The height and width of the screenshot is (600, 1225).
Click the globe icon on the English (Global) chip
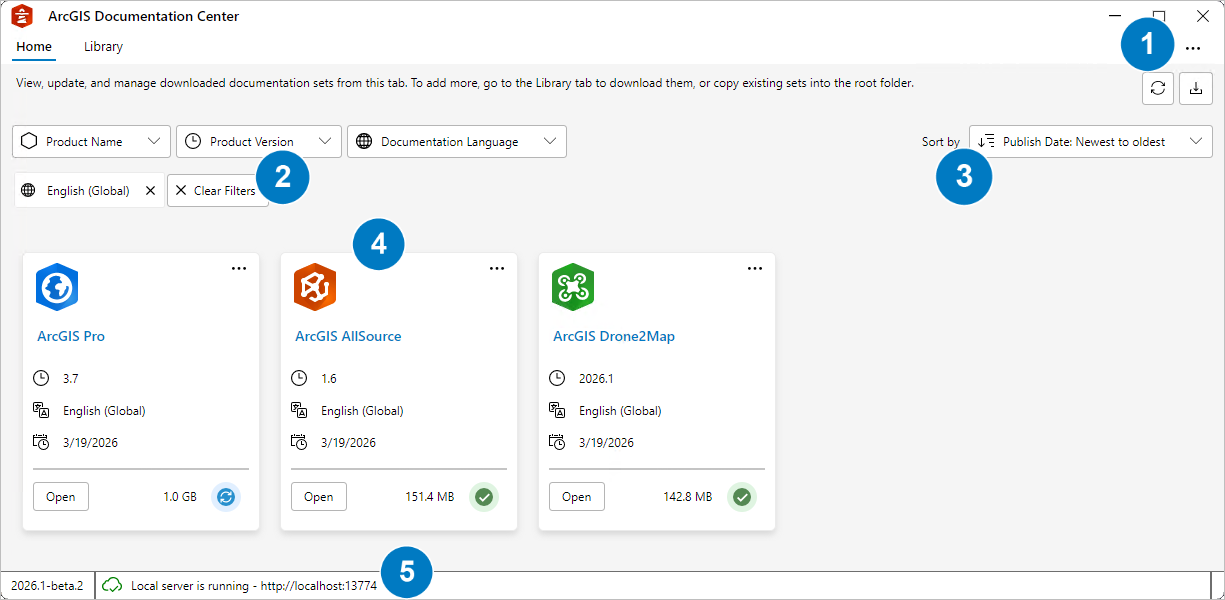28,190
